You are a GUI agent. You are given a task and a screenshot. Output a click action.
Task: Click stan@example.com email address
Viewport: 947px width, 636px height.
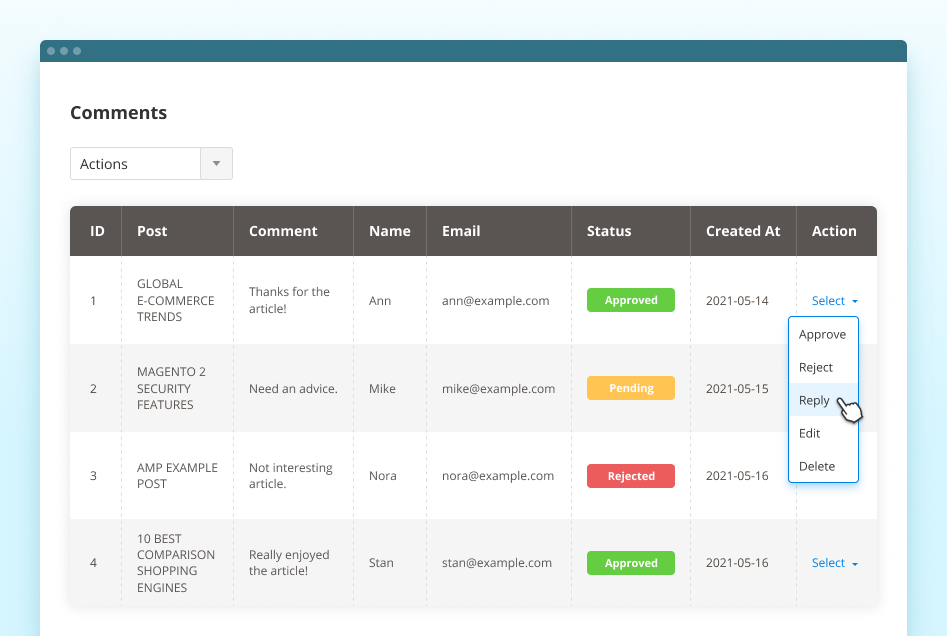[x=495, y=563]
